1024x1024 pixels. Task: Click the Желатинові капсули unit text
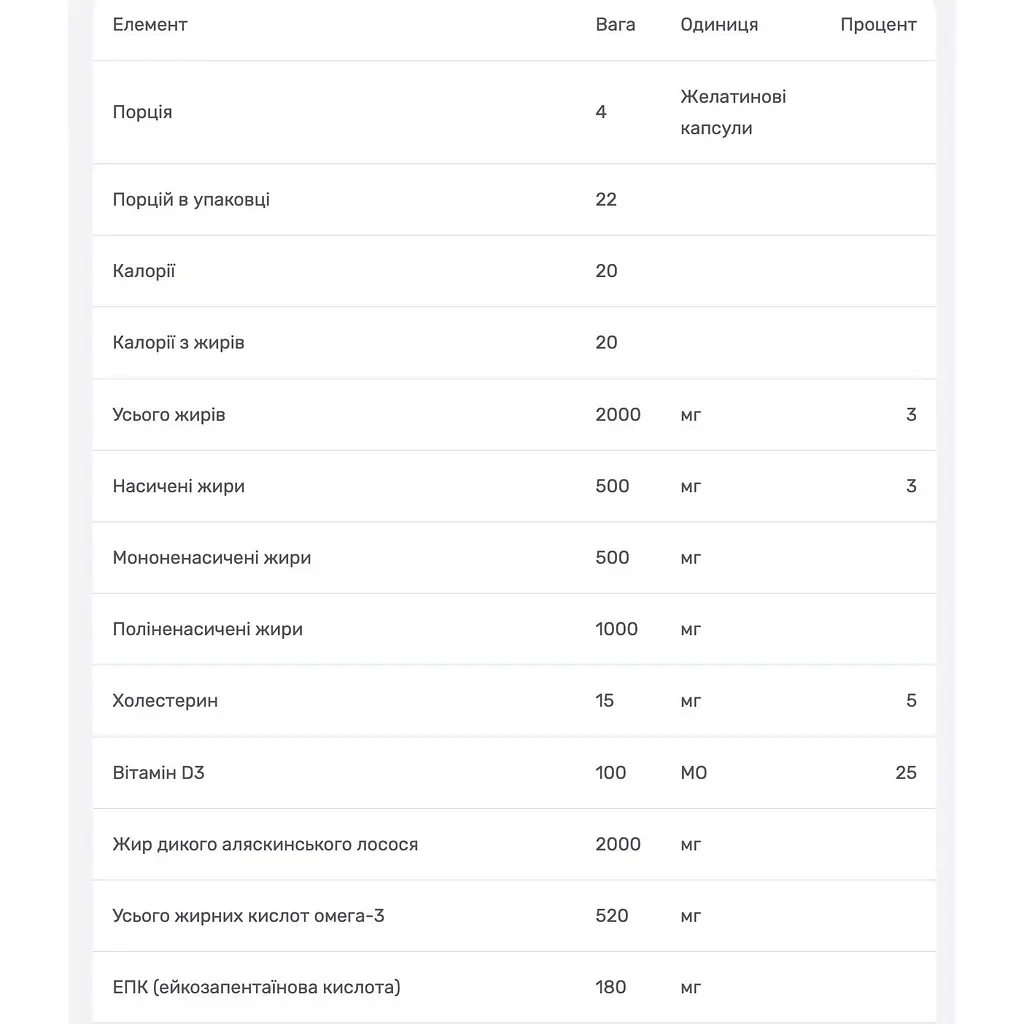coord(733,112)
